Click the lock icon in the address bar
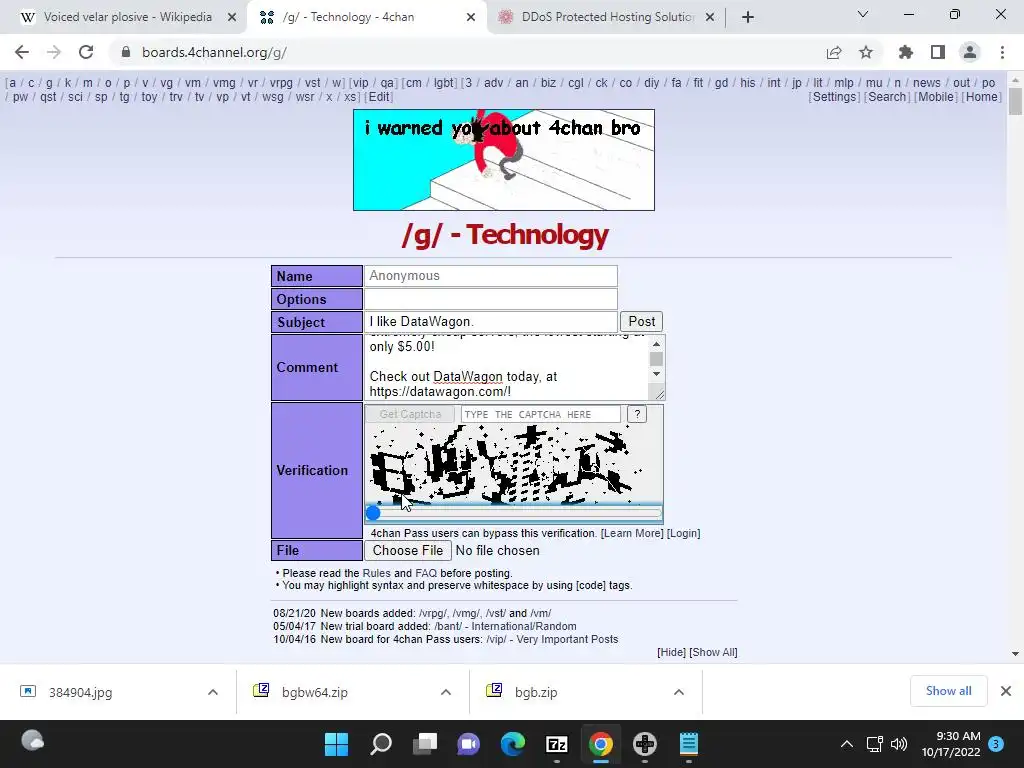The image size is (1024, 768). tap(126, 52)
